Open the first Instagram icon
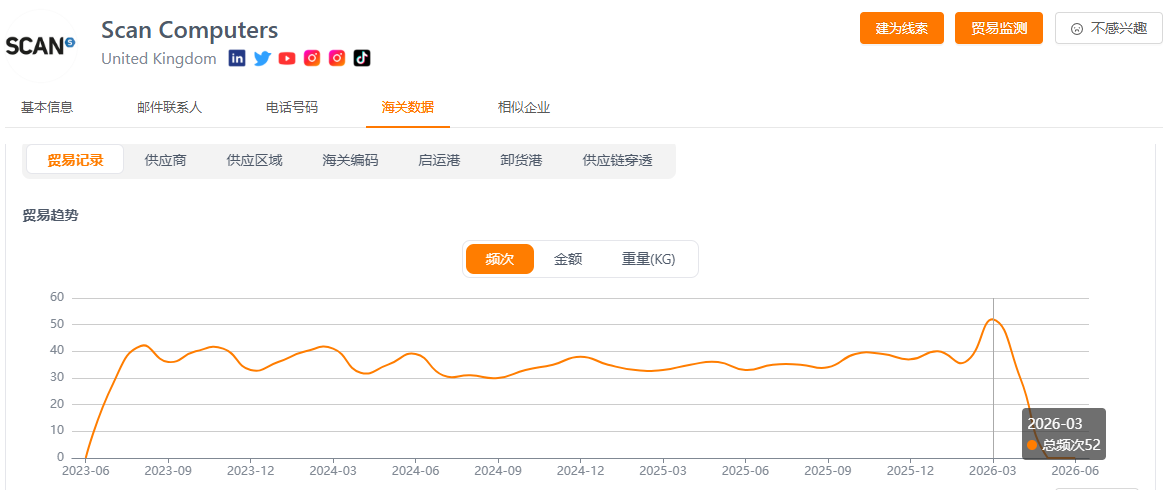 click(312, 58)
